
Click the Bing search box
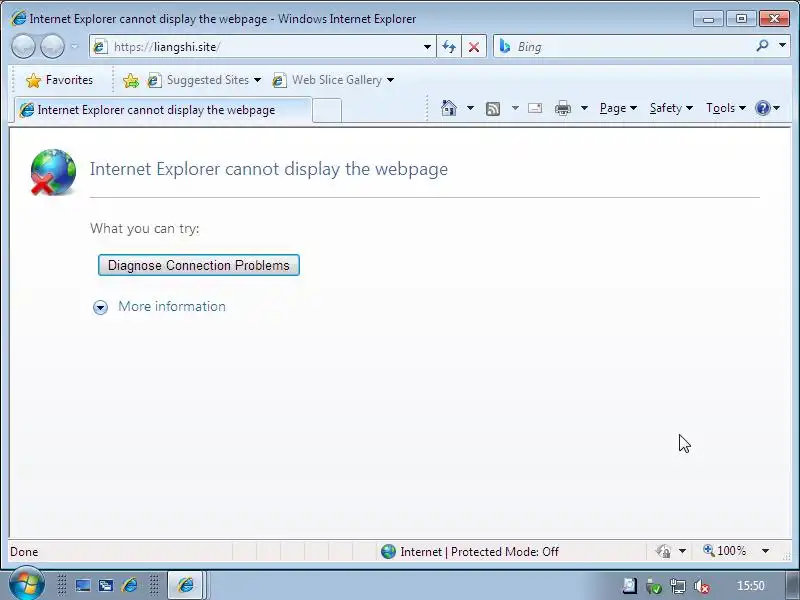622,46
